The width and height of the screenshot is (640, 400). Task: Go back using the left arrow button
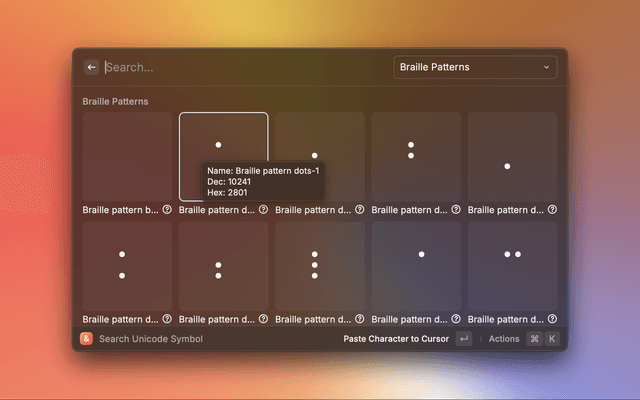(92, 67)
